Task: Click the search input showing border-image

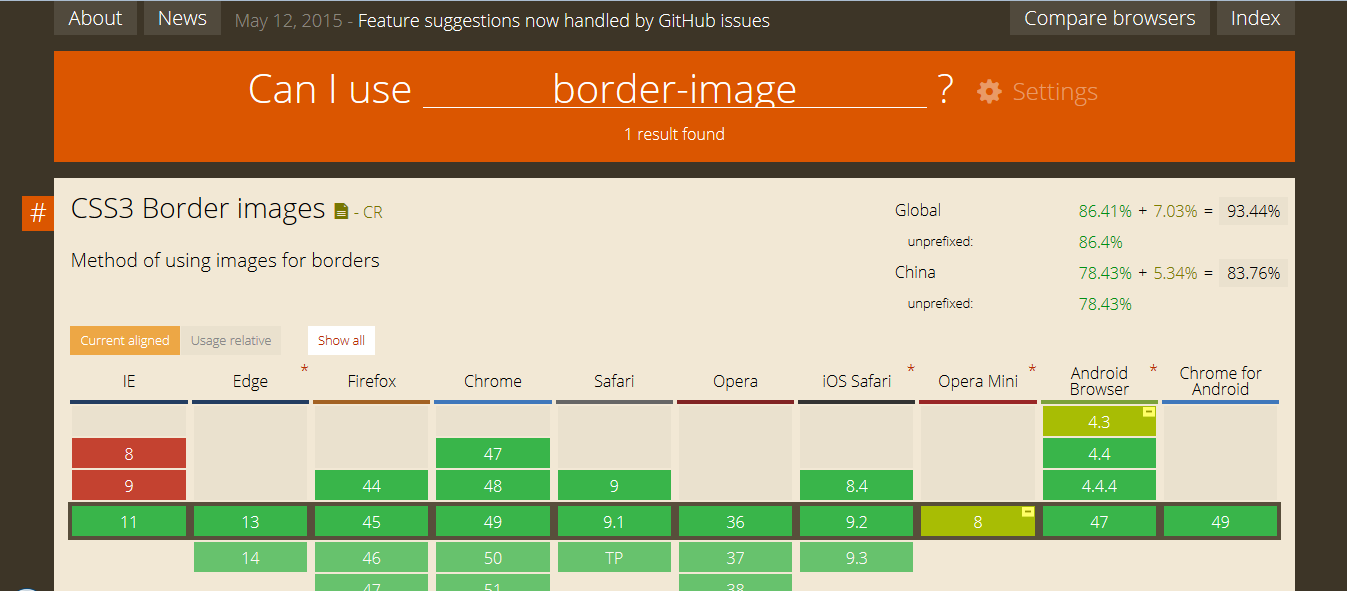Action: pos(674,89)
